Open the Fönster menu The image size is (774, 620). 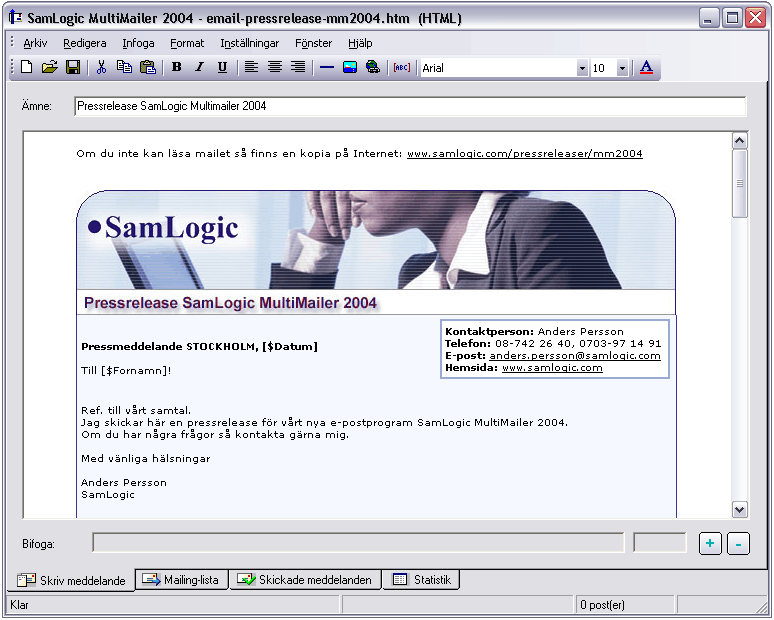[313, 43]
